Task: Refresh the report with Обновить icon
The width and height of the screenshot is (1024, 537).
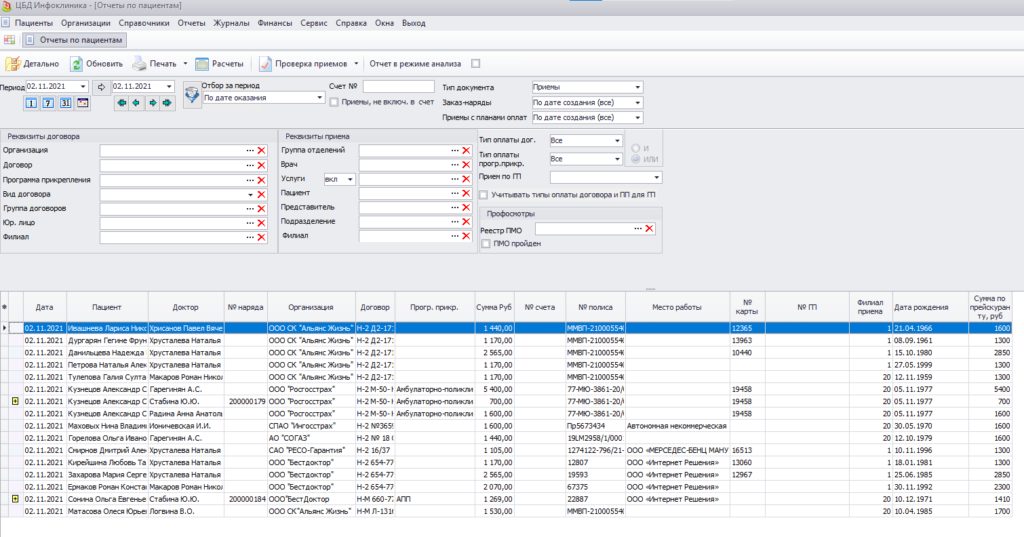Action: pos(77,64)
